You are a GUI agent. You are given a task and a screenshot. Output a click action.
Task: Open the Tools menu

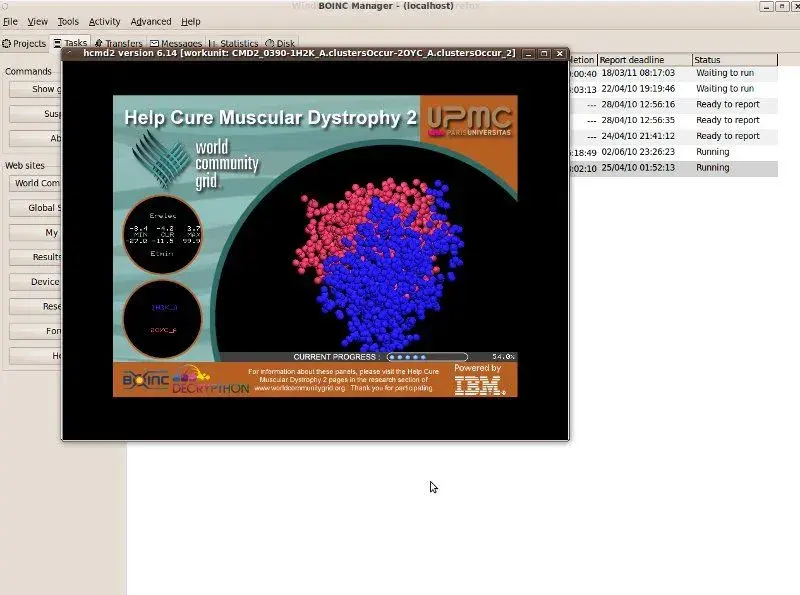(68, 21)
